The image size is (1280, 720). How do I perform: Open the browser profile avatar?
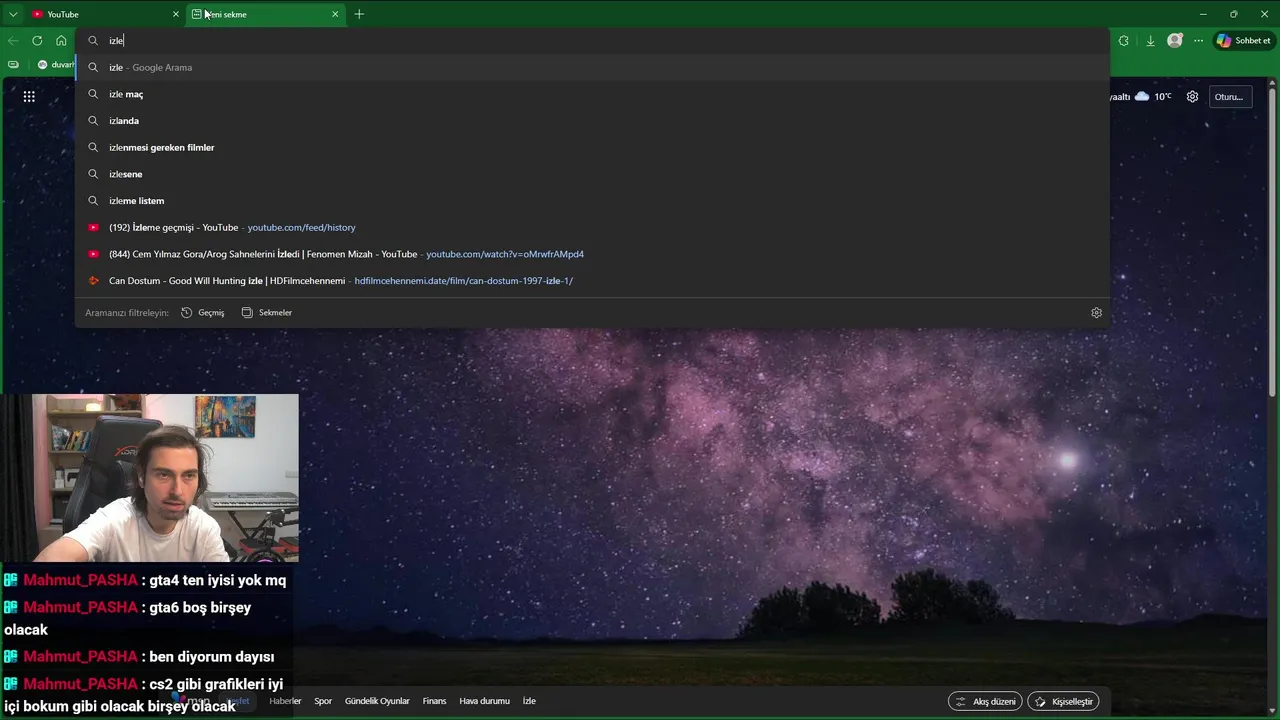(1175, 41)
